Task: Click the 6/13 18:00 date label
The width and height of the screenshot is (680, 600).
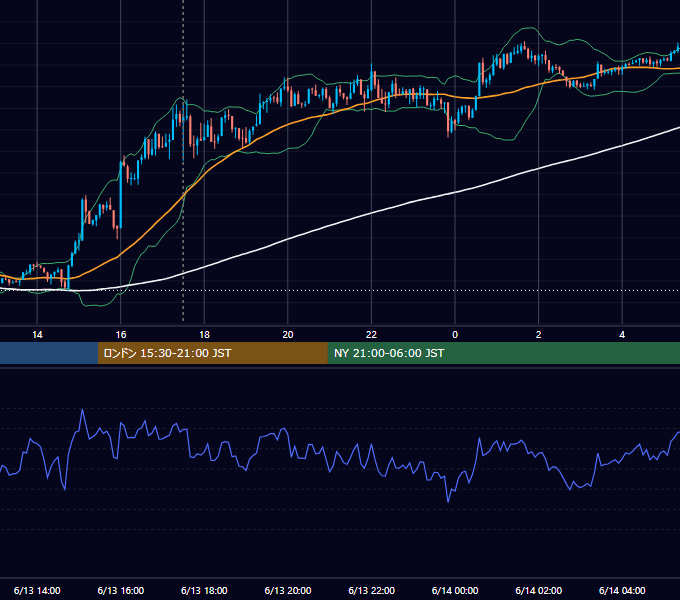Action: tap(204, 590)
